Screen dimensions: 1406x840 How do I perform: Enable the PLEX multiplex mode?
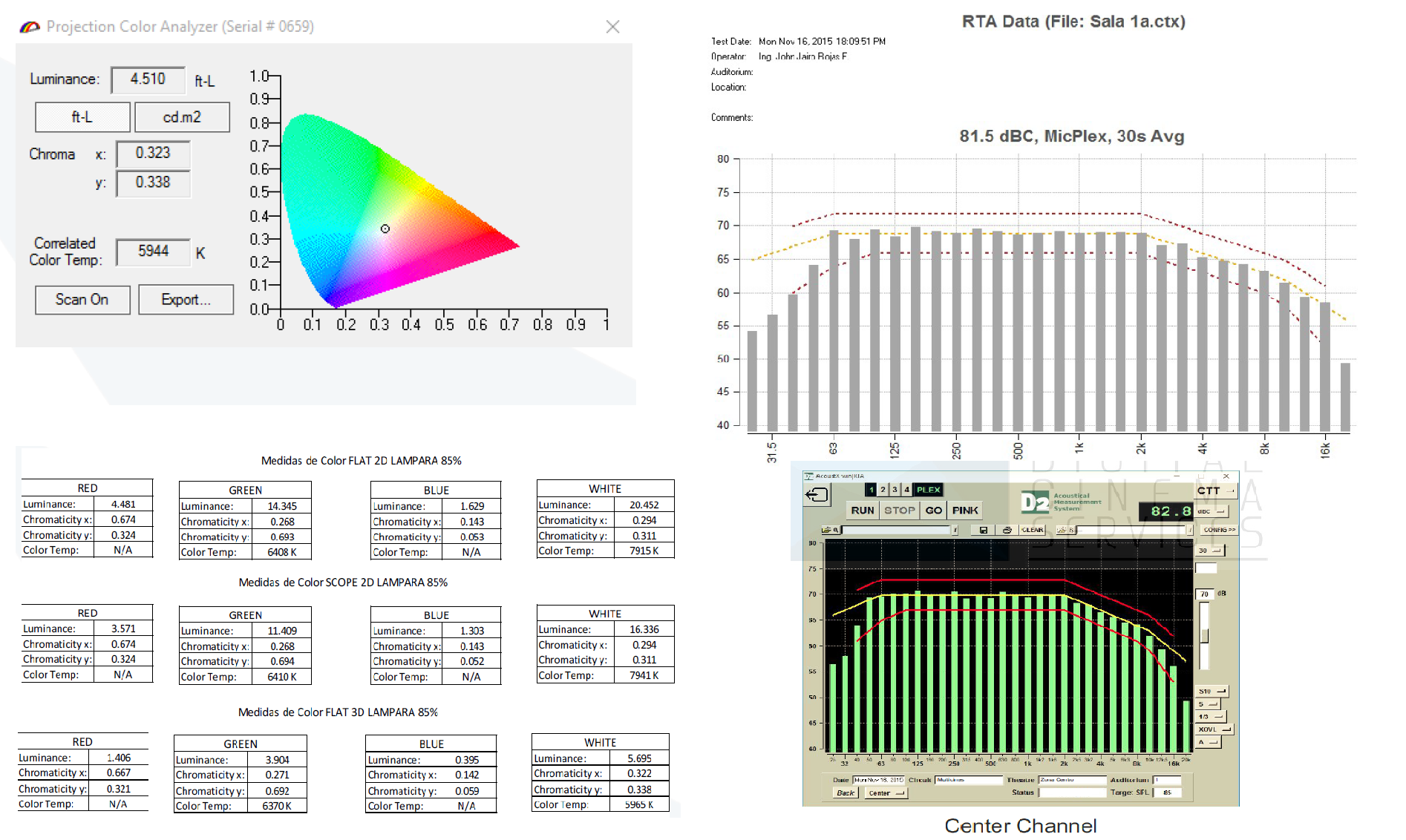click(928, 490)
